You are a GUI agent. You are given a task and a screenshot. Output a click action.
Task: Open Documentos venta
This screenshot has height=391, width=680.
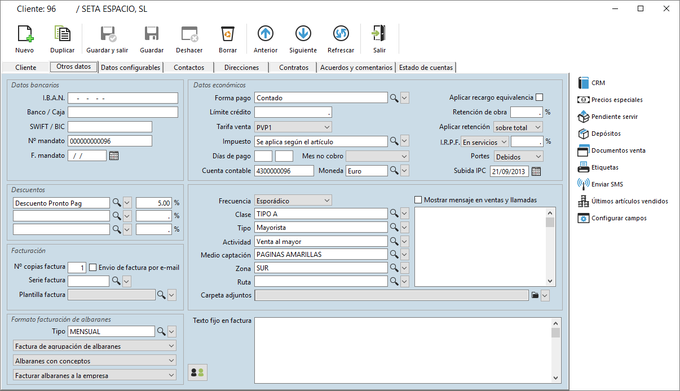pyautogui.click(x=611, y=150)
